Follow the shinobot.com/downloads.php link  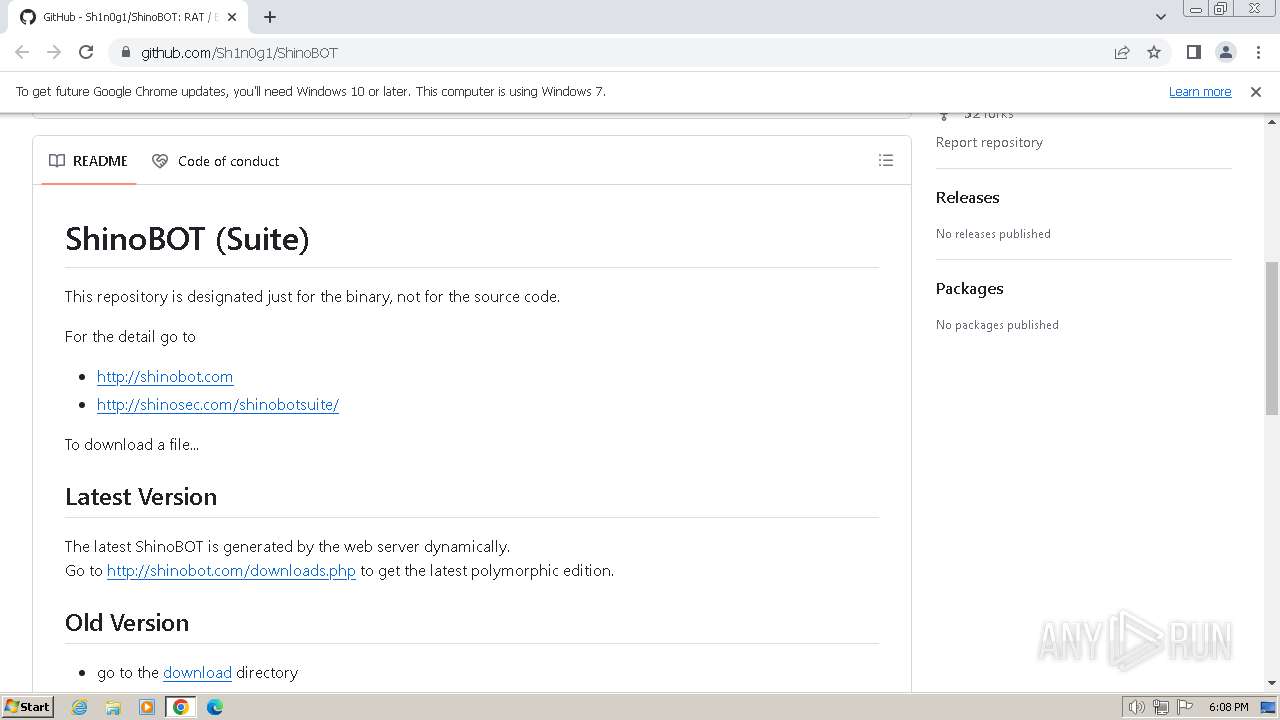tap(231, 570)
